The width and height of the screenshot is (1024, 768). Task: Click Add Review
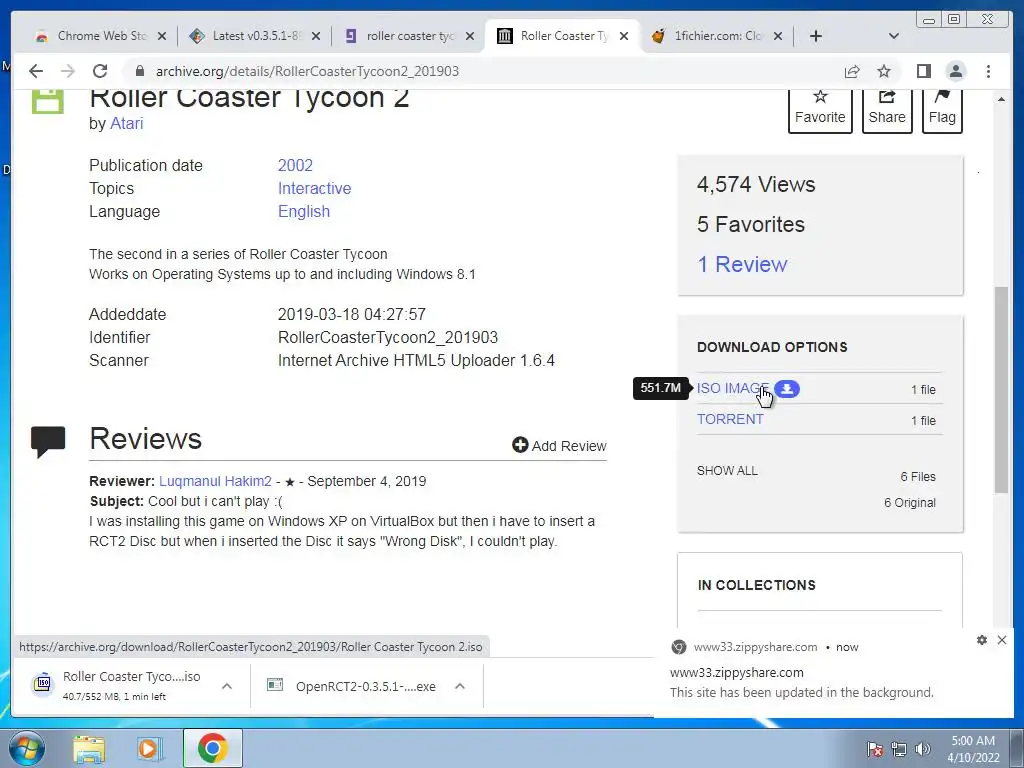559,445
